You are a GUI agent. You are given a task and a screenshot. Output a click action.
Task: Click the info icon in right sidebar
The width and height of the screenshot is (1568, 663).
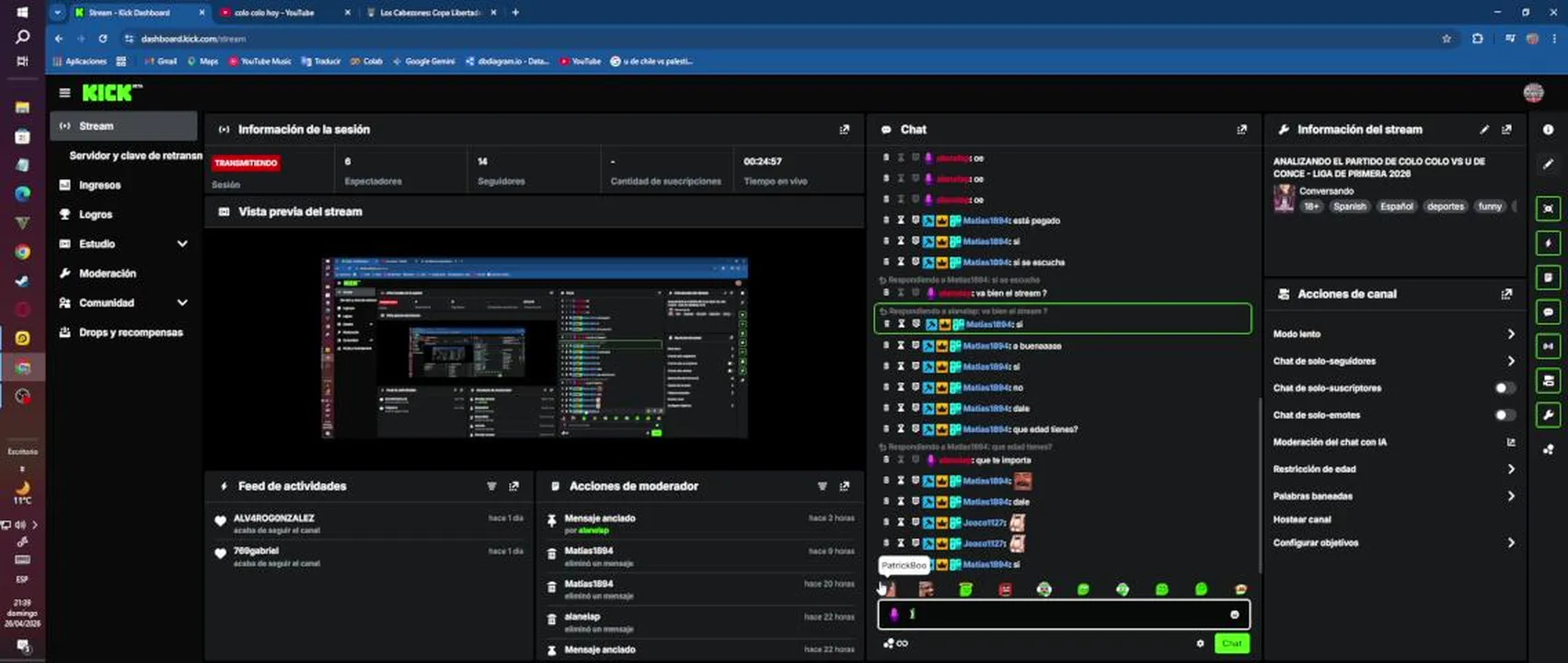(1549, 130)
